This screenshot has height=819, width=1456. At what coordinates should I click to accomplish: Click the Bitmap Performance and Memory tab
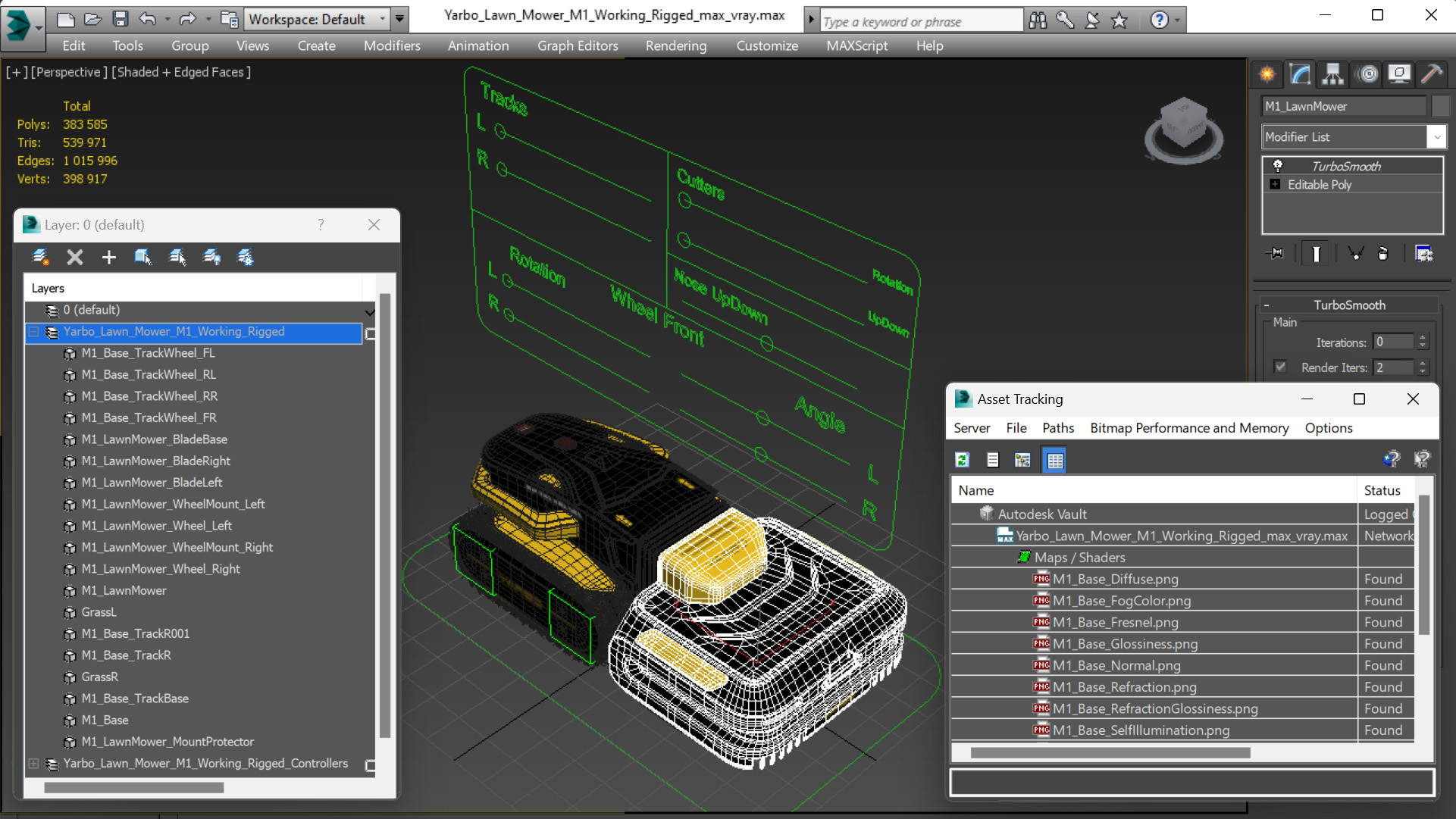coord(1189,428)
